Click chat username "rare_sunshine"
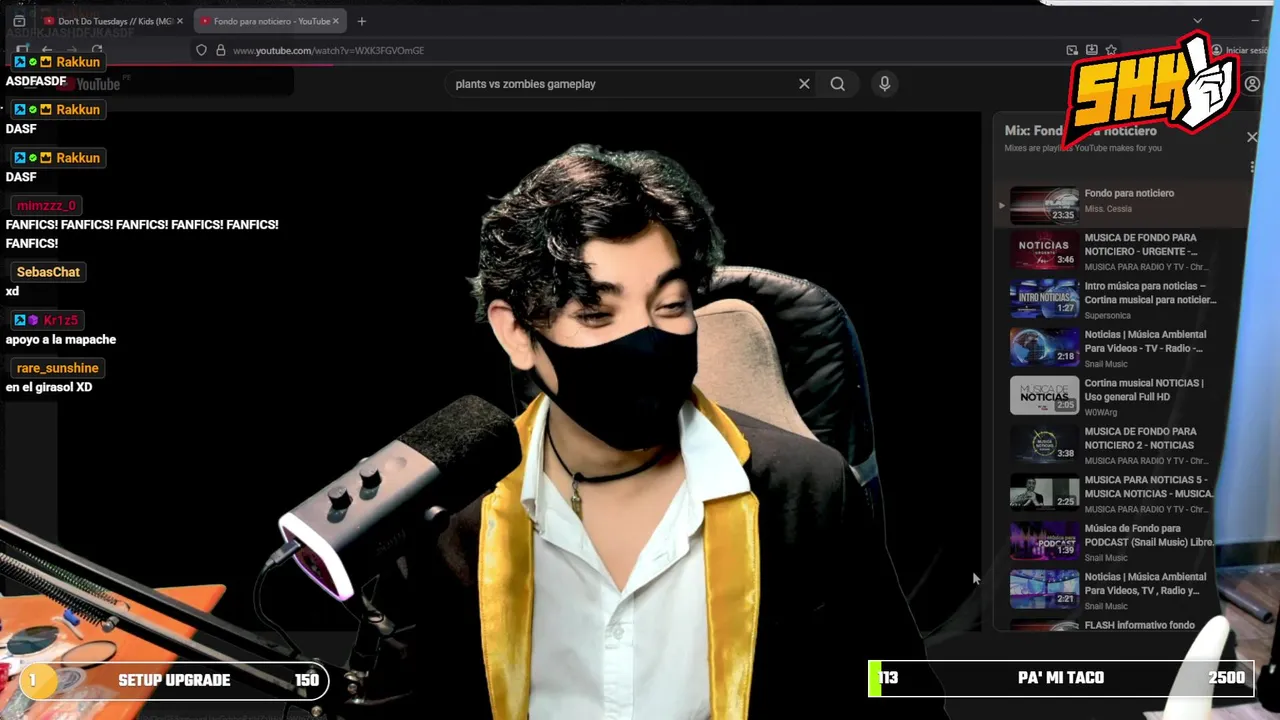Screen dimensions: 1280x720 point(57,368)
